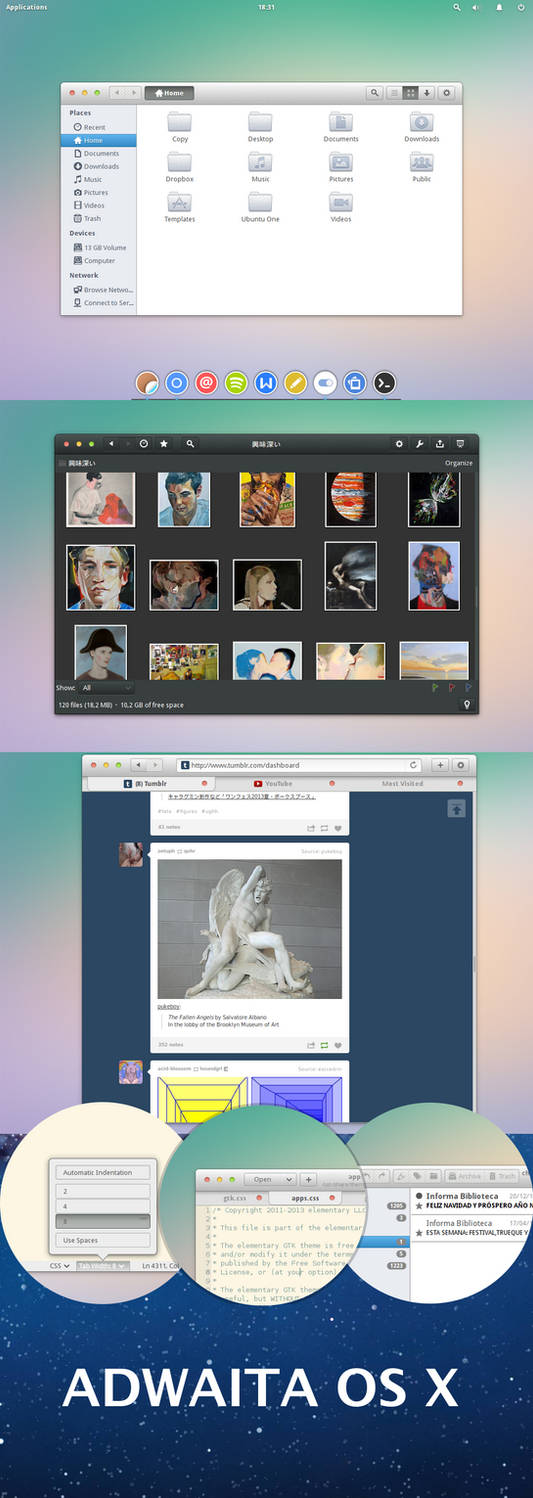Open the blue W app in dock

(x=265, y=382)
